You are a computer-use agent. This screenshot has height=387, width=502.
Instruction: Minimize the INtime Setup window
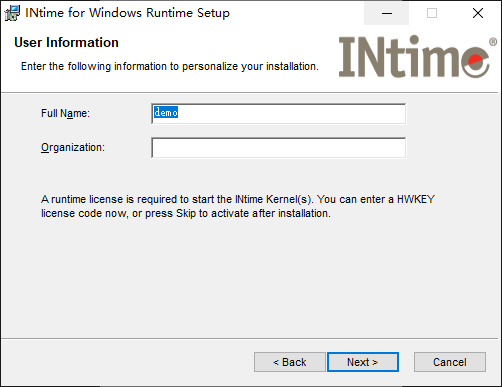tap(387, 13)
